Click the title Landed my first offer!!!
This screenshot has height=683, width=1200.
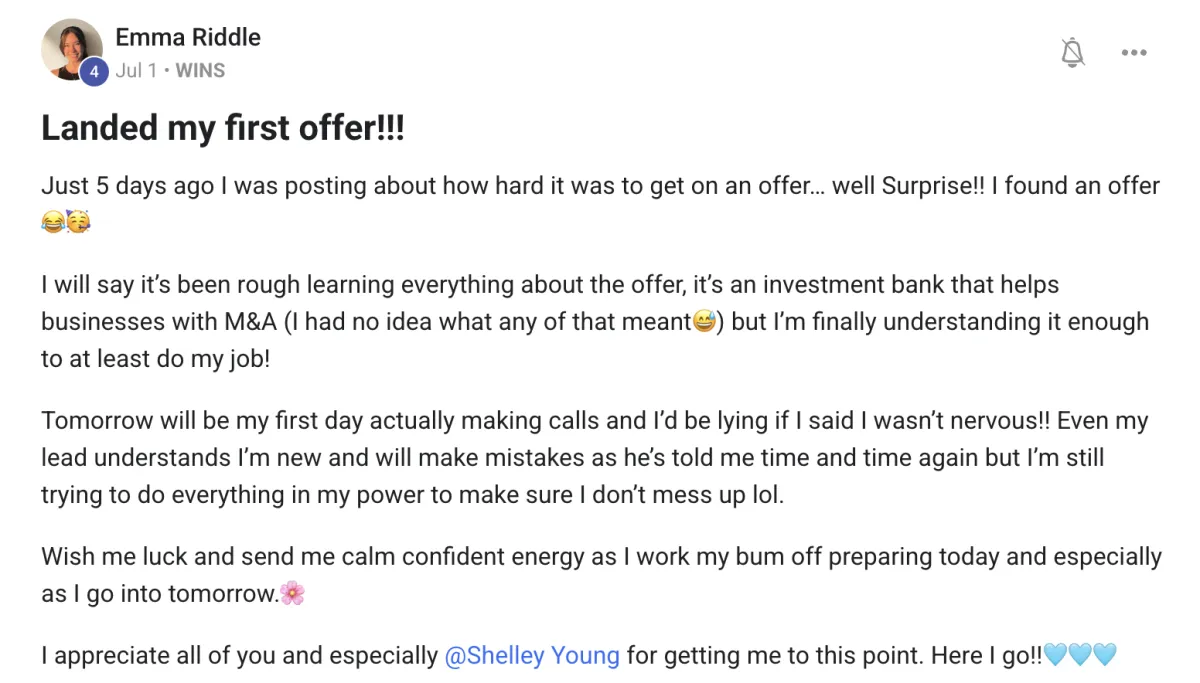point(223,128)
